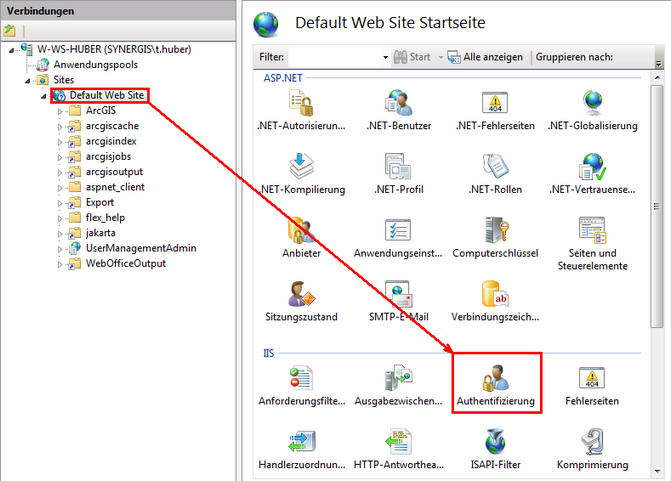Viewport: 671px width, 481px height.
Task: Open Computerschlüssel feature
Action: 495,238
